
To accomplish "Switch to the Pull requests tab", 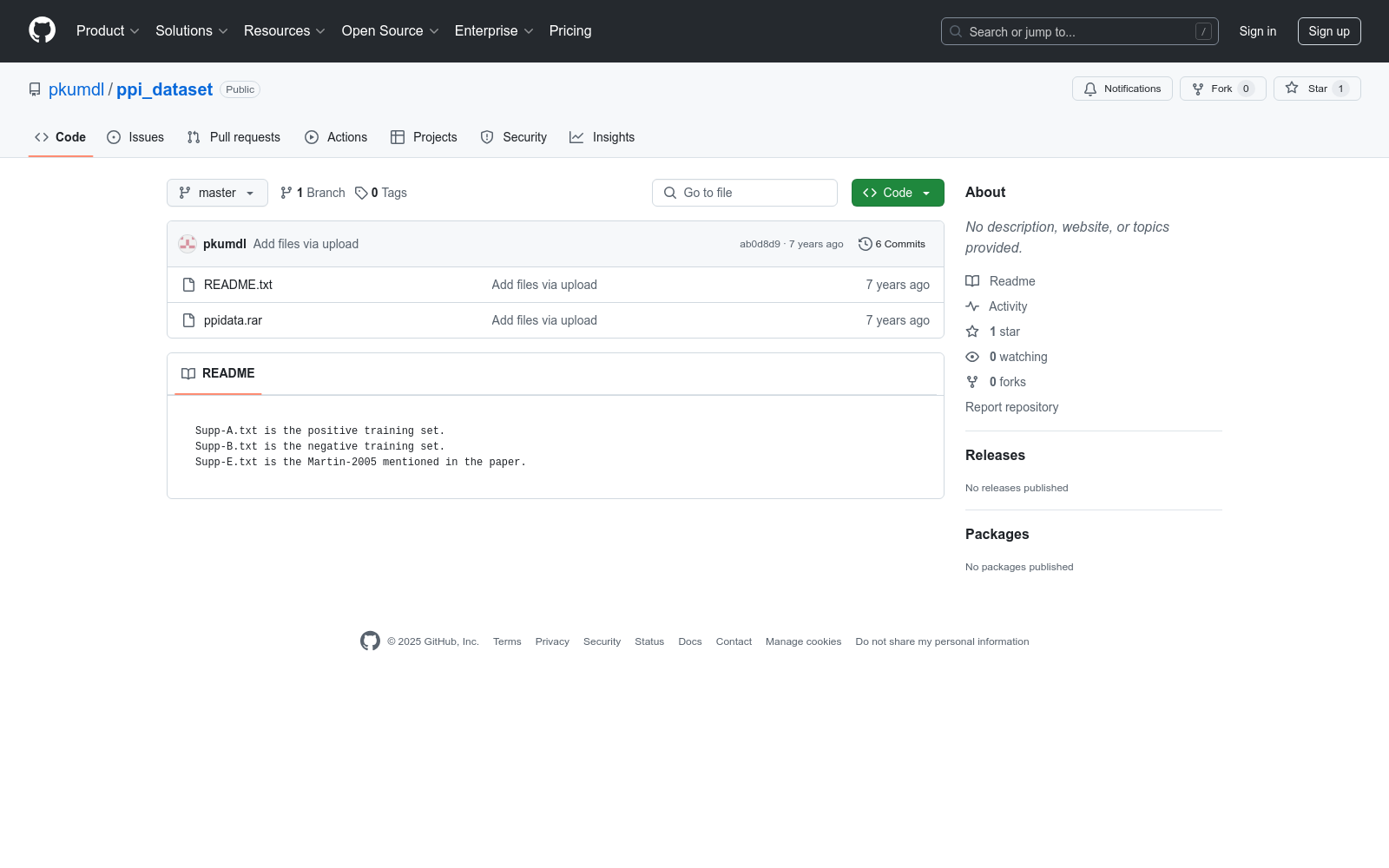I will (x=234, y=137).
